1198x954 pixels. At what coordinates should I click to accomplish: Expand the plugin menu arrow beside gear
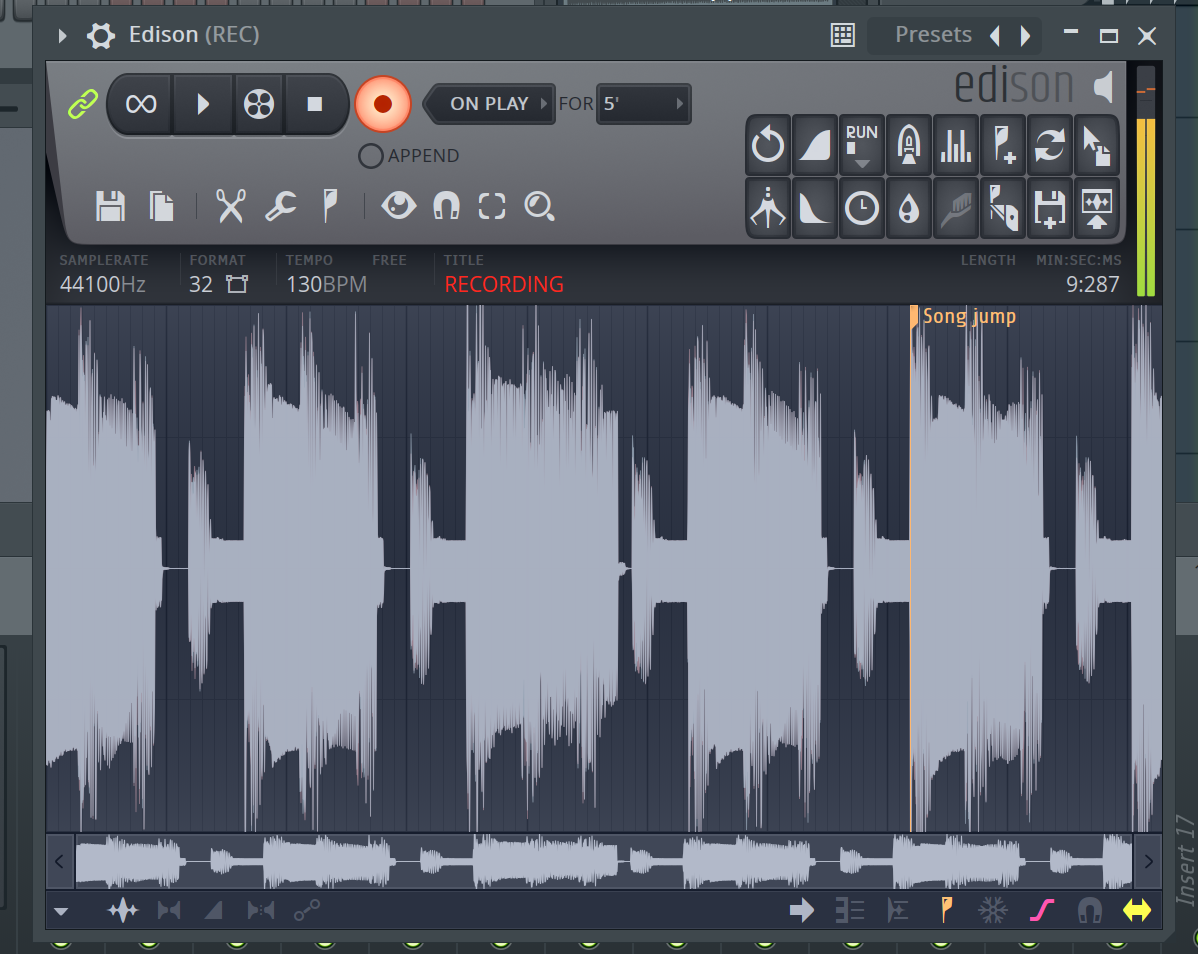[x=63, y=35]
